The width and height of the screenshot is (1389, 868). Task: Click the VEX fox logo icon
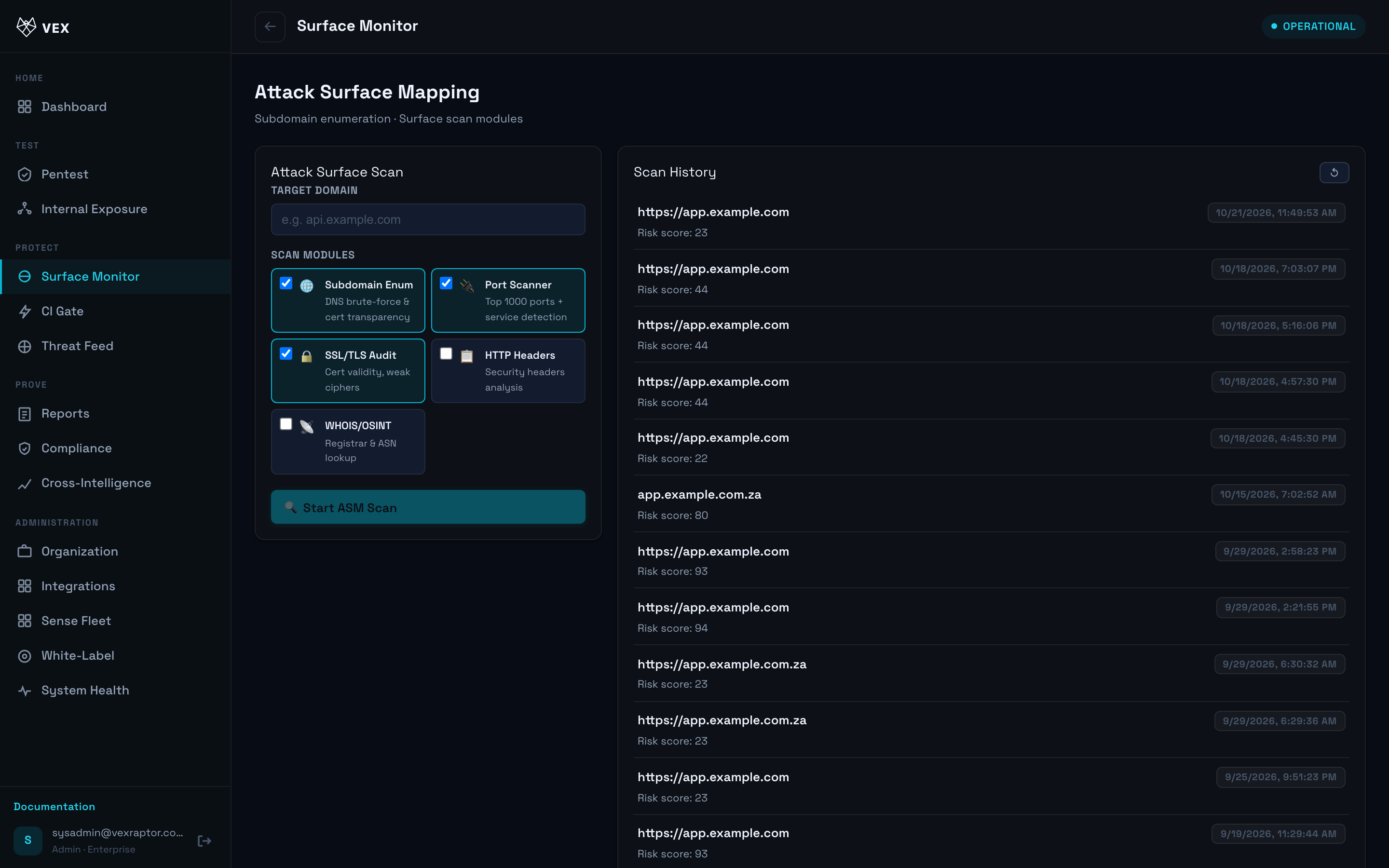(x=27, y=27)
